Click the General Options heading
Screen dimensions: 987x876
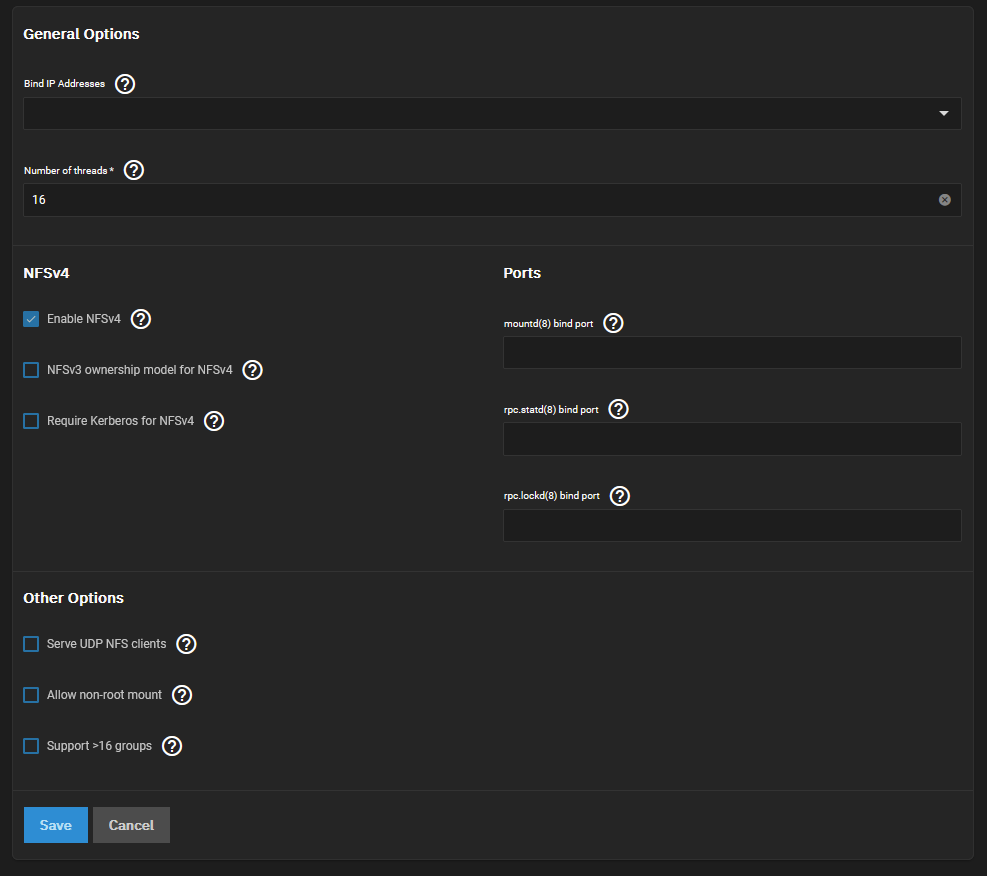point(81,34)
